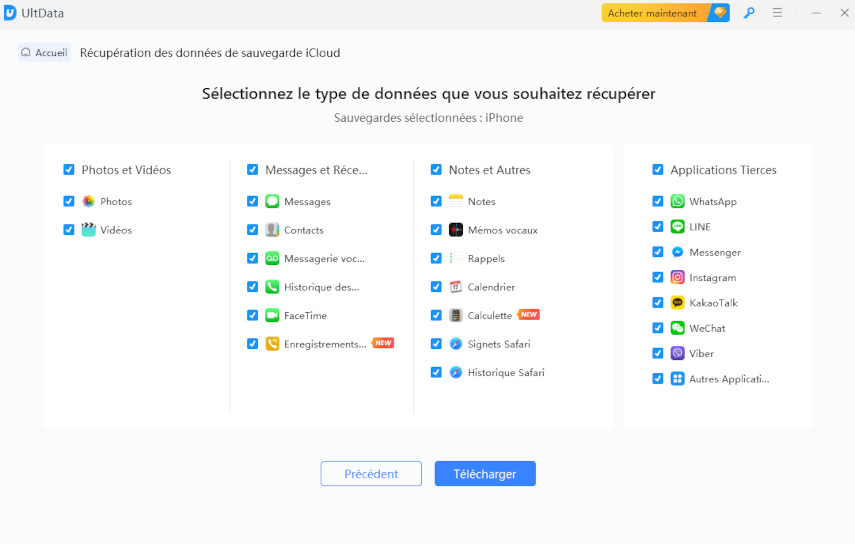Toggle the Instagram checkbox

point(658,277)
